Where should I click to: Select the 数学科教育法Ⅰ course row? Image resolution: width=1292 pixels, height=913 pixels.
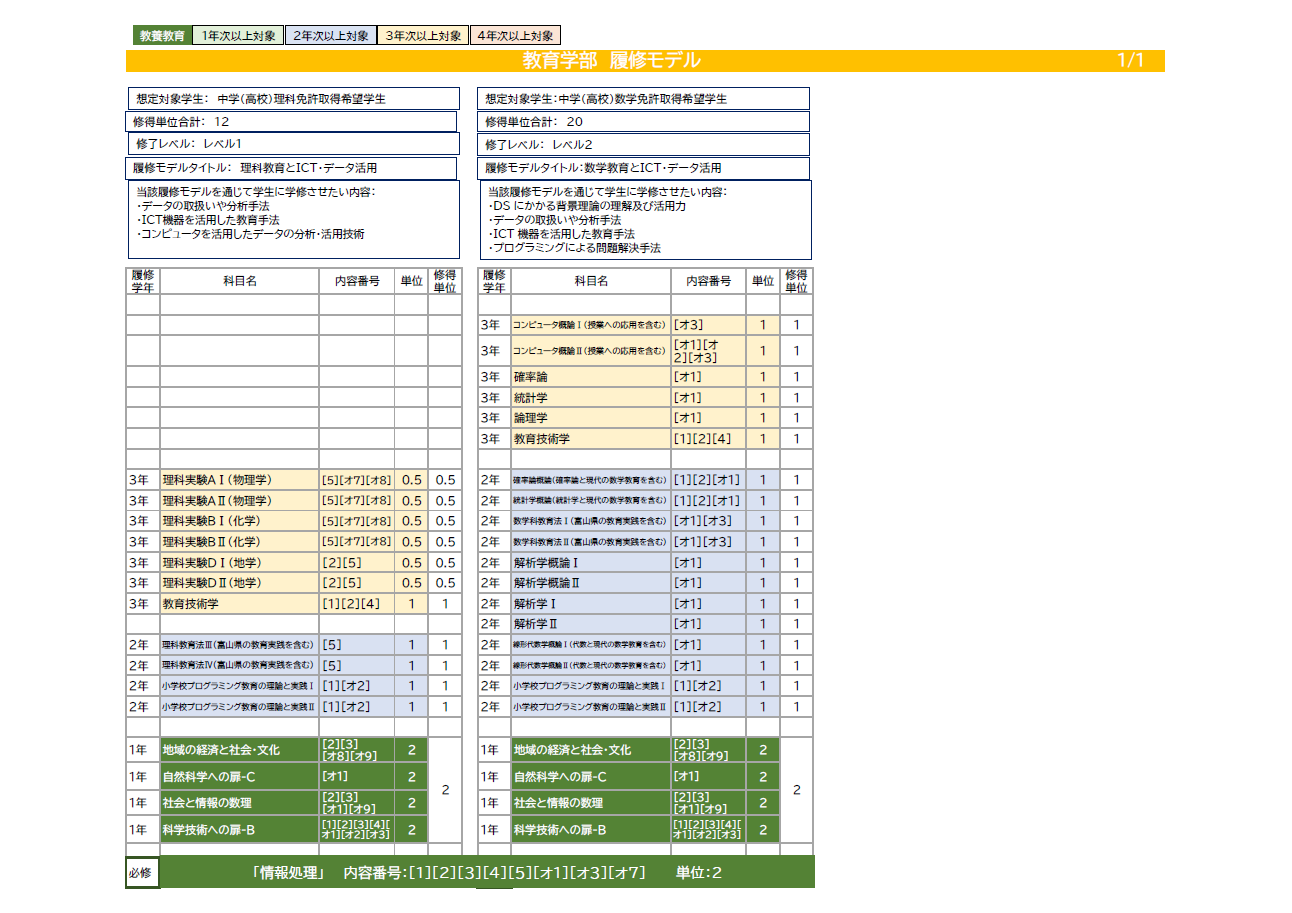tap(646, 521)
